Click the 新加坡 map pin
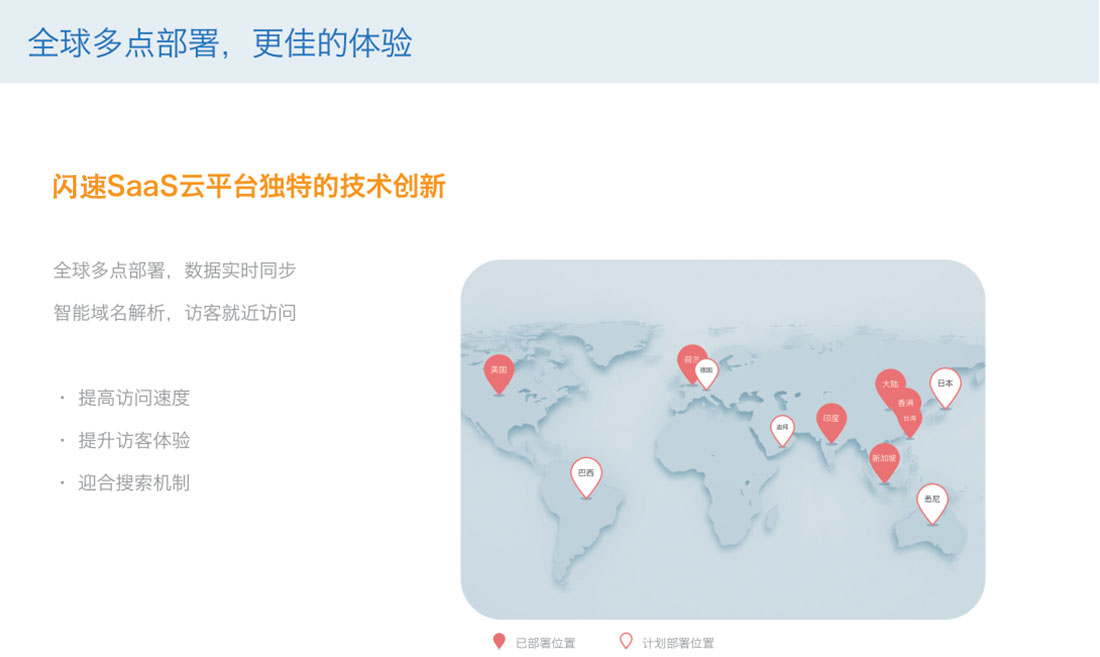This screenshot has height=657, width=1100. pyautogui.click(x=884, y=459)
